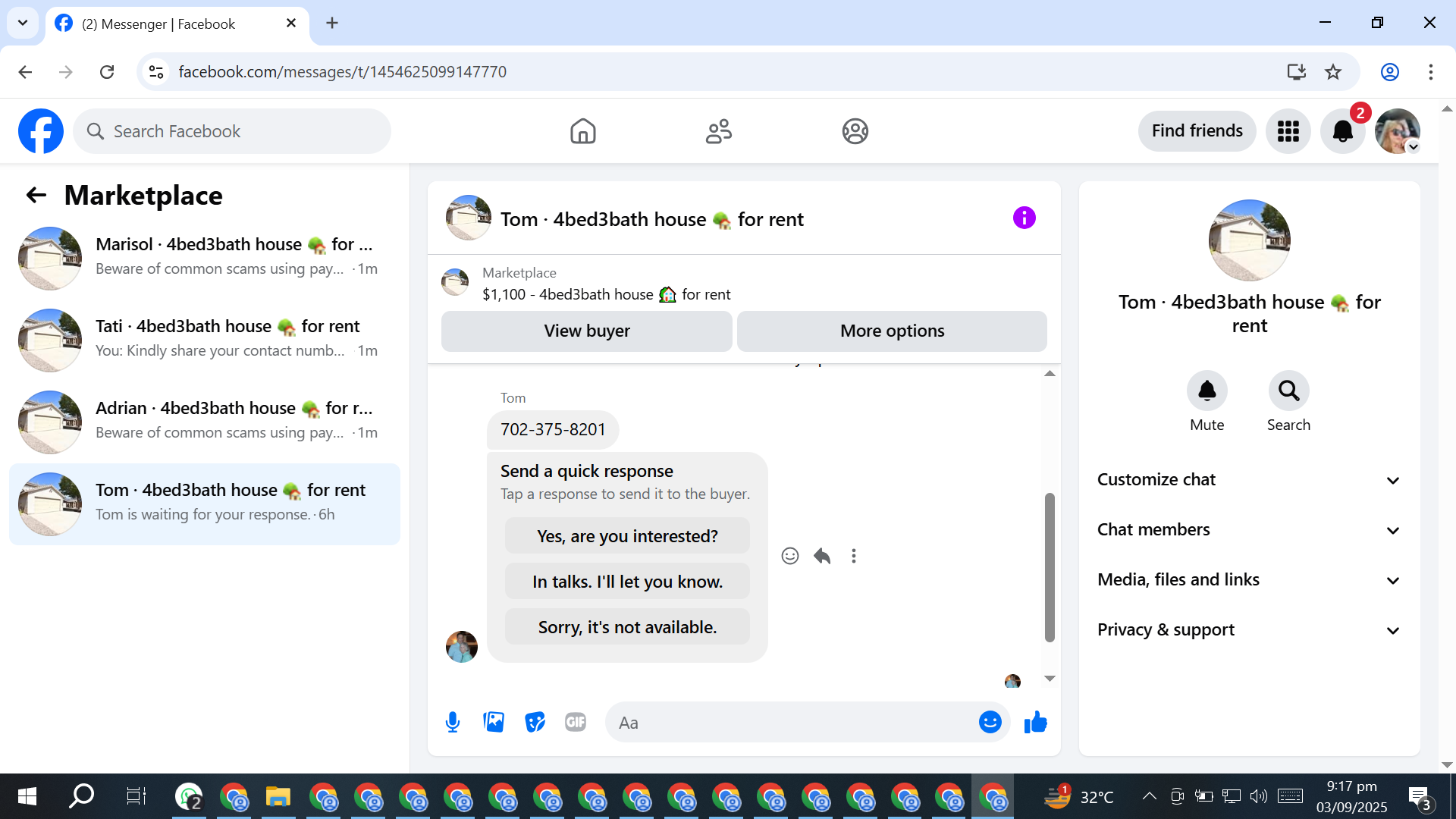
Task: Open the account profile picture menu
Action: click(1397, 131)
